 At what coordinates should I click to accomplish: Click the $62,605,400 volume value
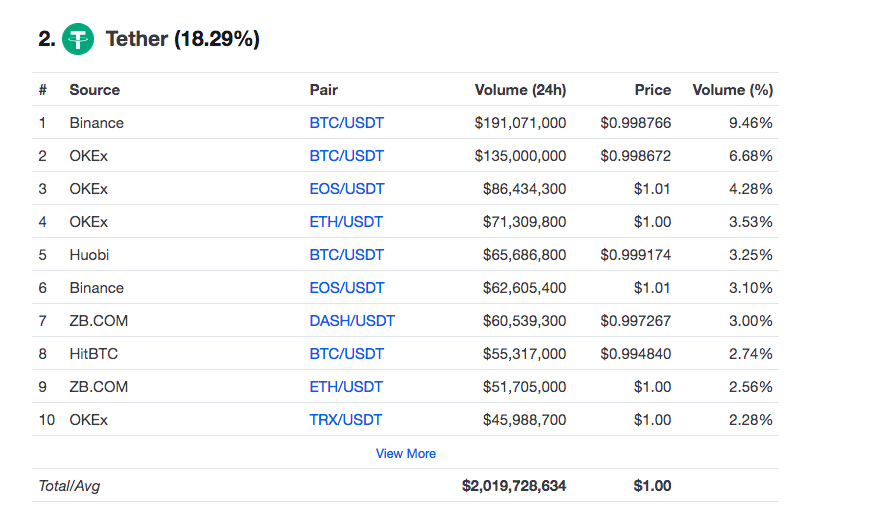(525, 288)
